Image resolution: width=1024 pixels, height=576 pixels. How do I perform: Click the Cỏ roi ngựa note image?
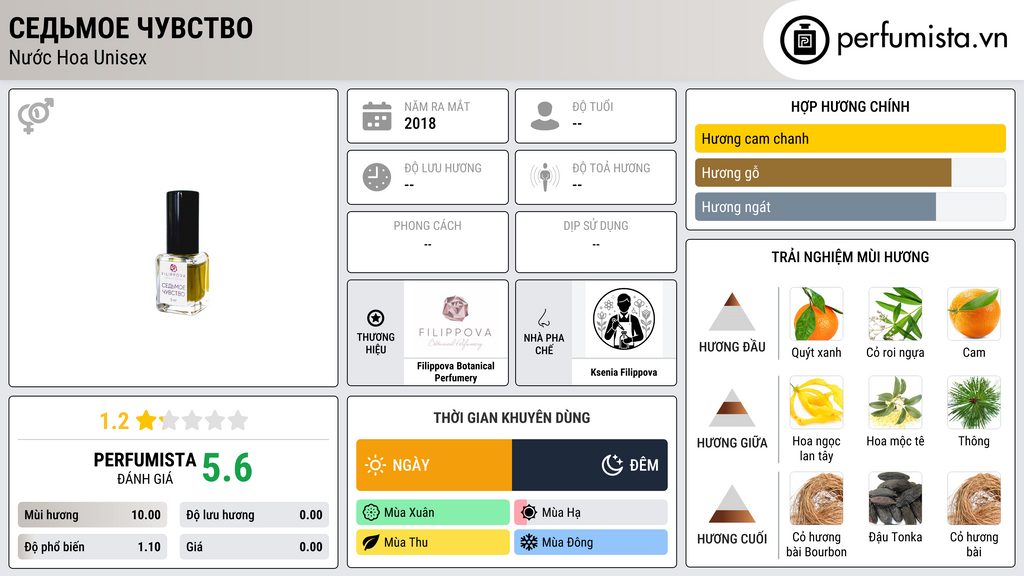[x=895, y=314]
